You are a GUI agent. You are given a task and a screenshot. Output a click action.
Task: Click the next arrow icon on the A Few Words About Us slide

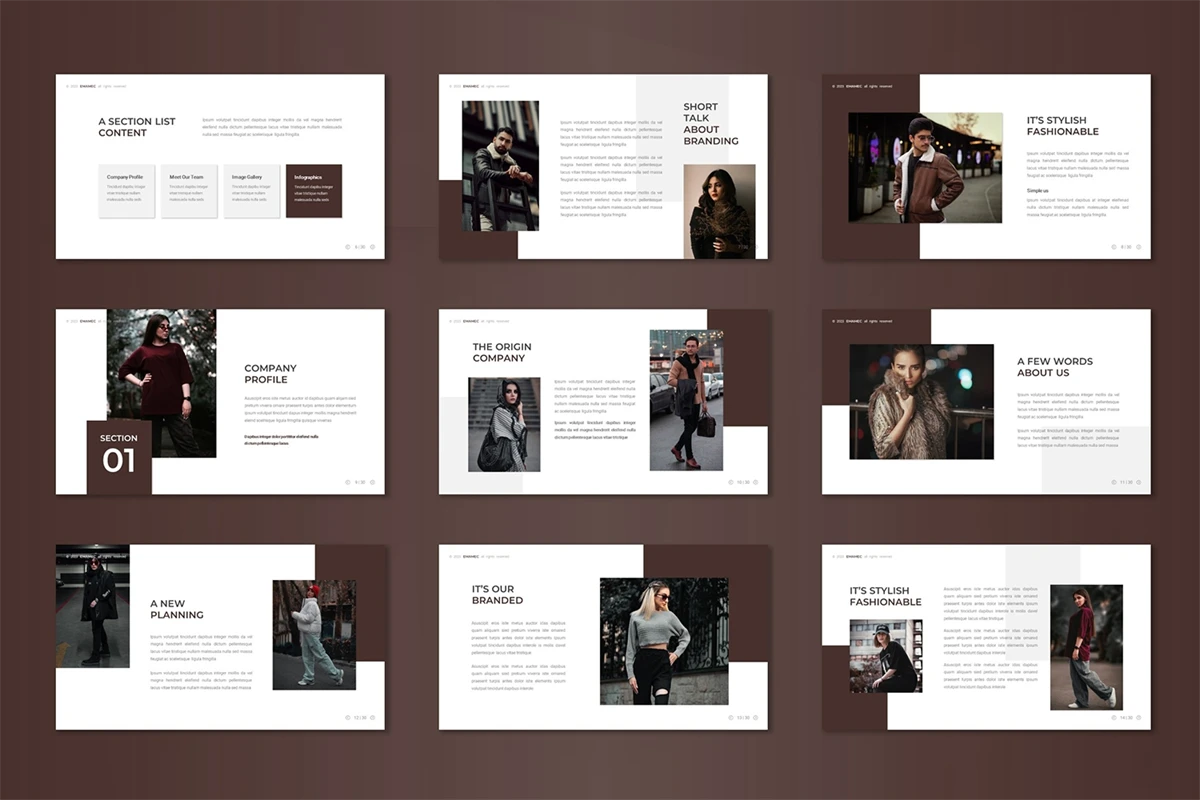1139,482
